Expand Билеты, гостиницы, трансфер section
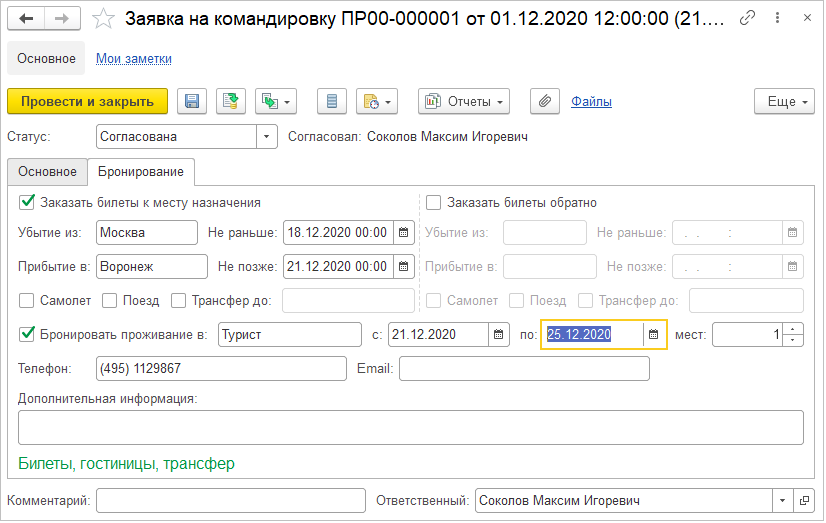Screen dimensions: 826x523 126,463
